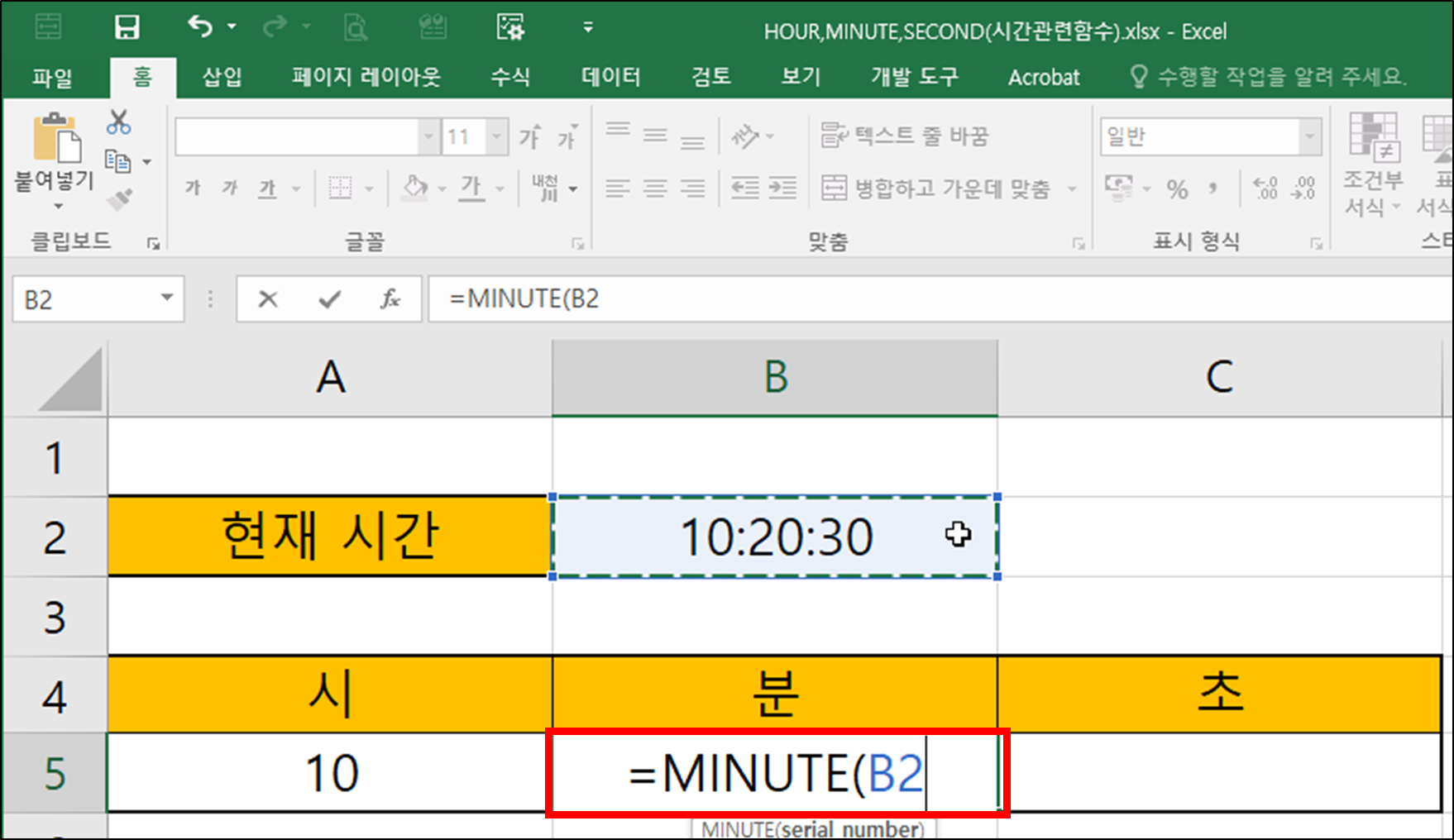Open the Undo history dropdown arrow

(232, 27)
